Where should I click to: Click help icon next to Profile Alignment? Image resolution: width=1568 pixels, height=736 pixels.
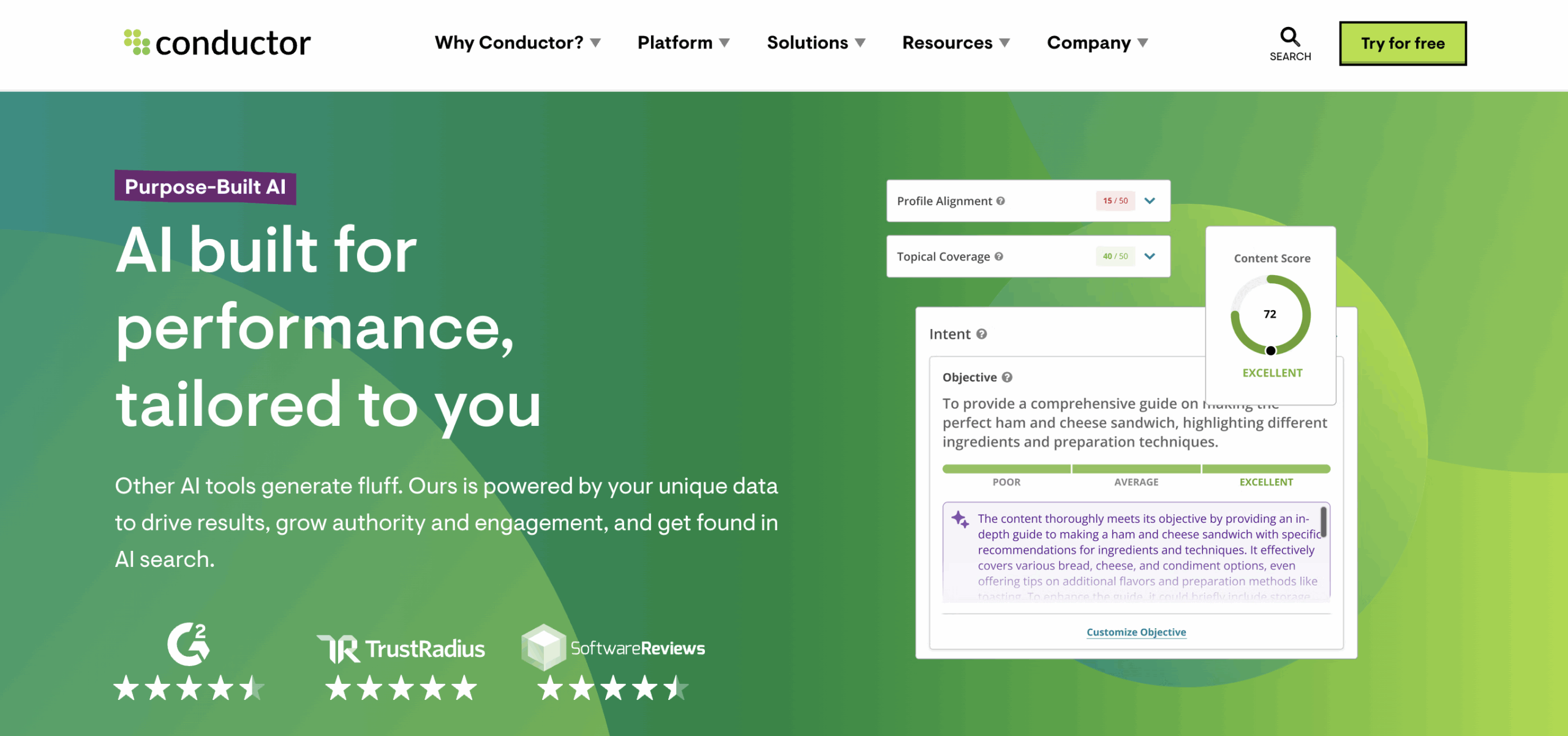[1000, 201]
